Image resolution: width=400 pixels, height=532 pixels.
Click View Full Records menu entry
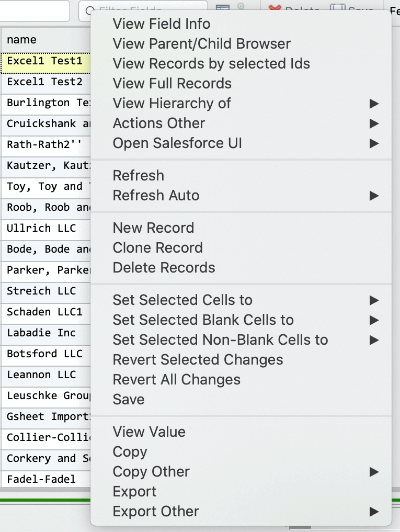(x=241, y=83)
